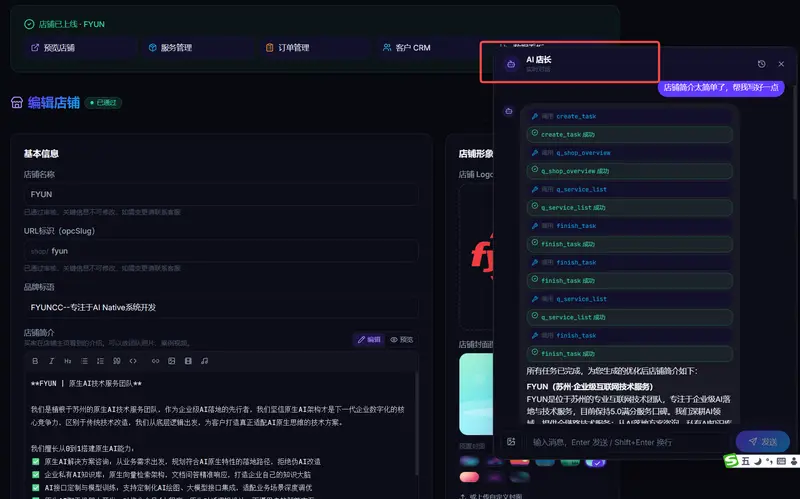Click the 店铺名称 field containing FYUN
Image resolution: width=800 pixels, height=499 pixels.
[x=221, y=194]
